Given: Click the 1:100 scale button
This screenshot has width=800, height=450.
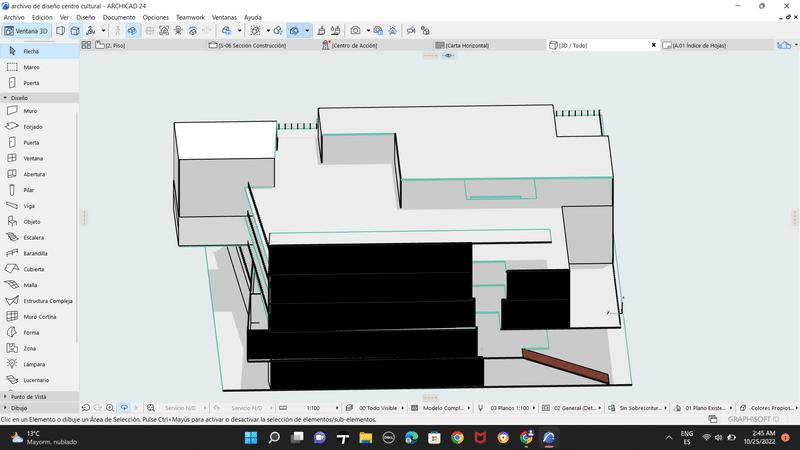Looking at the screenshot, I should click(x=313, y=408).
